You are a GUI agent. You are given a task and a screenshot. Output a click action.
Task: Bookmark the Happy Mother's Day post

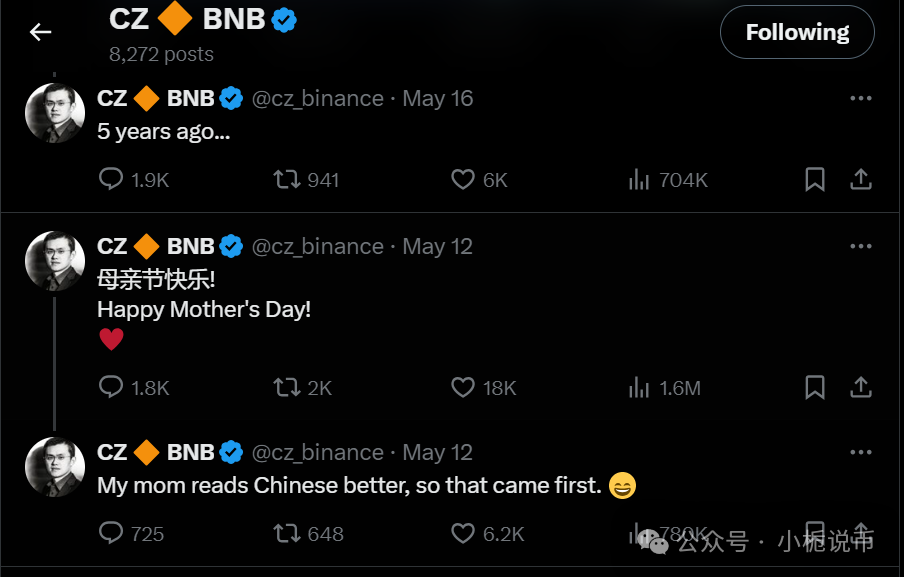(815, 387)
